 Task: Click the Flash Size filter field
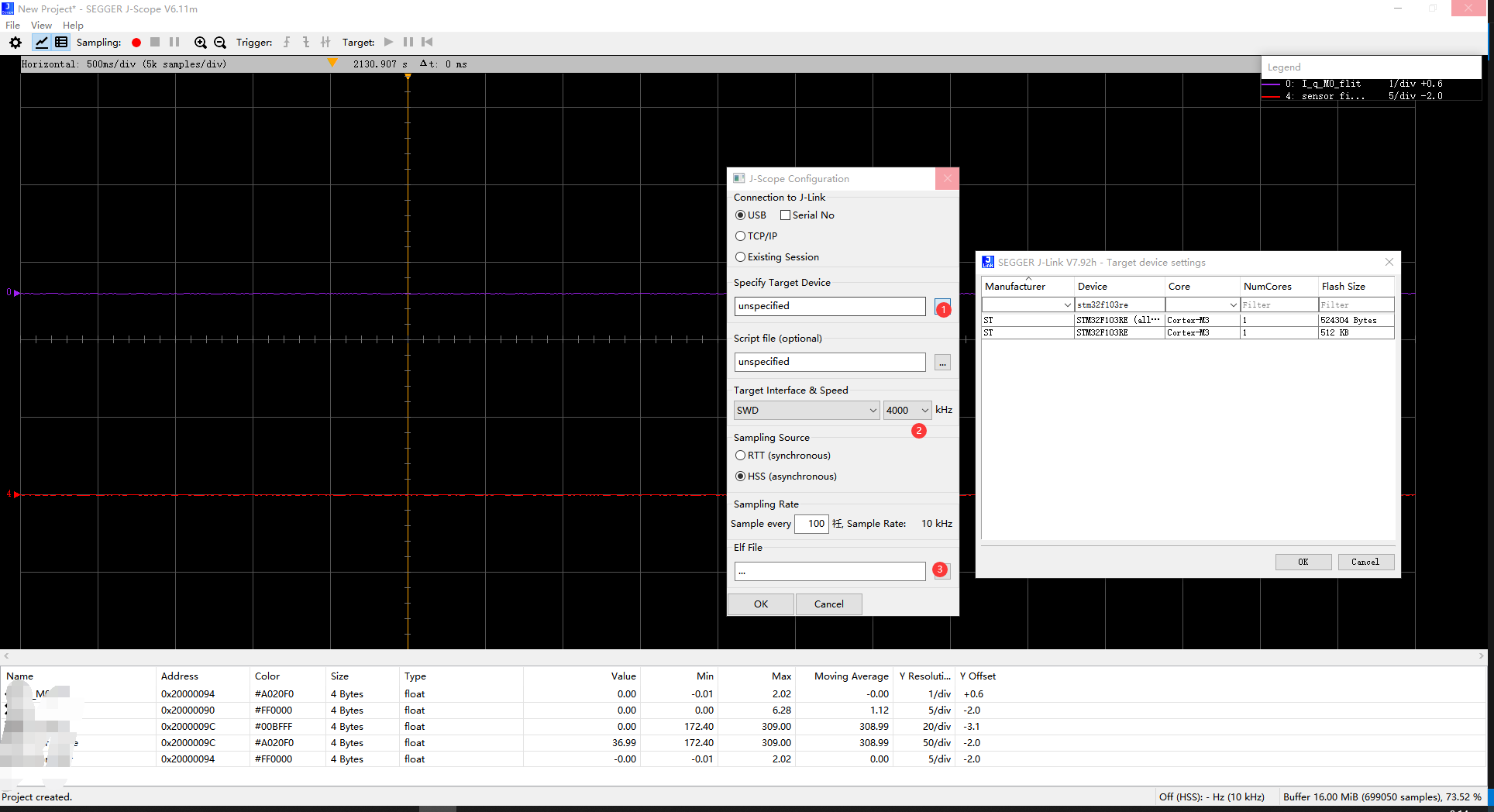pos(1356,305)
